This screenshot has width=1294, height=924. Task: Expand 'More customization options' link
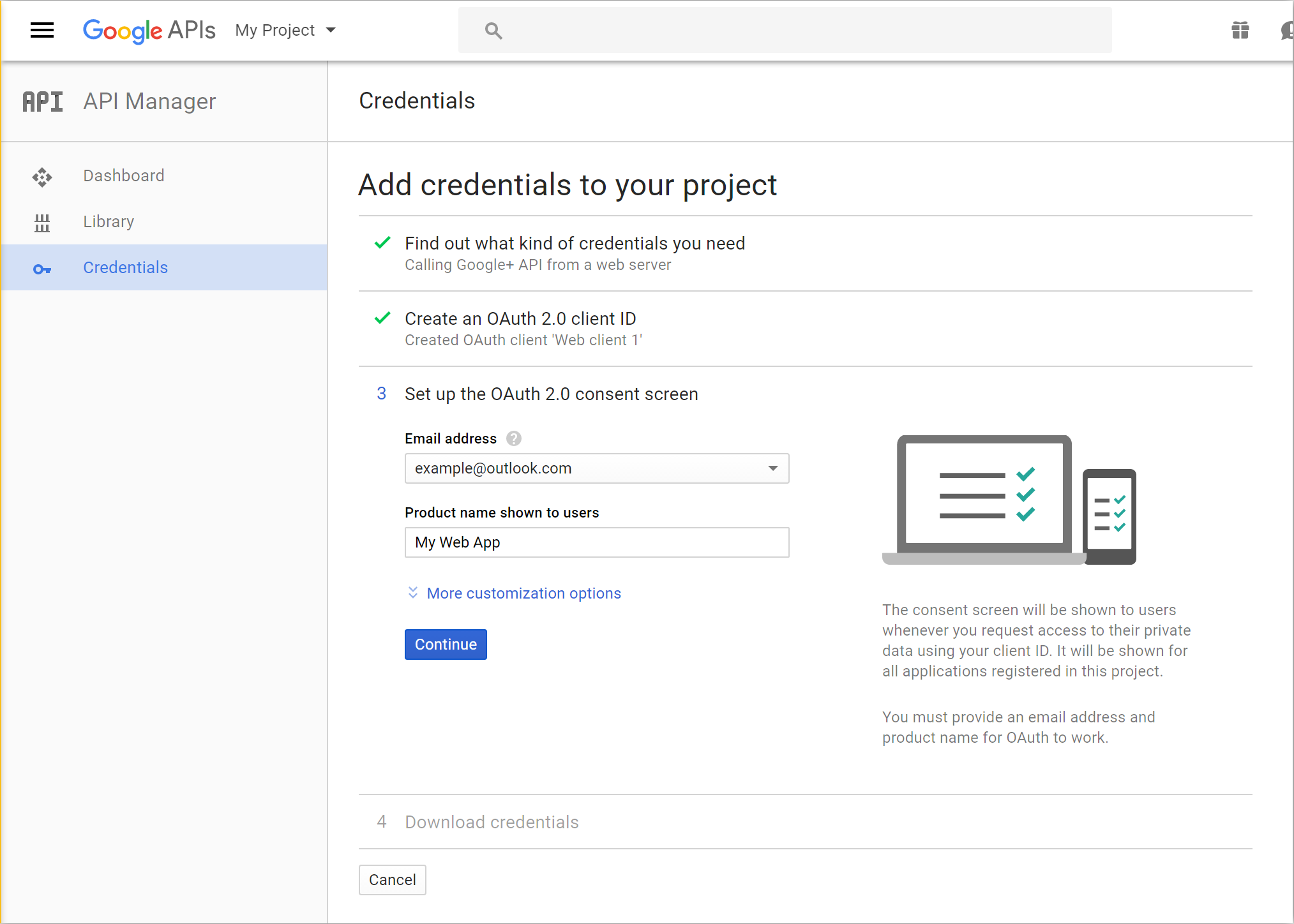tap(523, 593)
